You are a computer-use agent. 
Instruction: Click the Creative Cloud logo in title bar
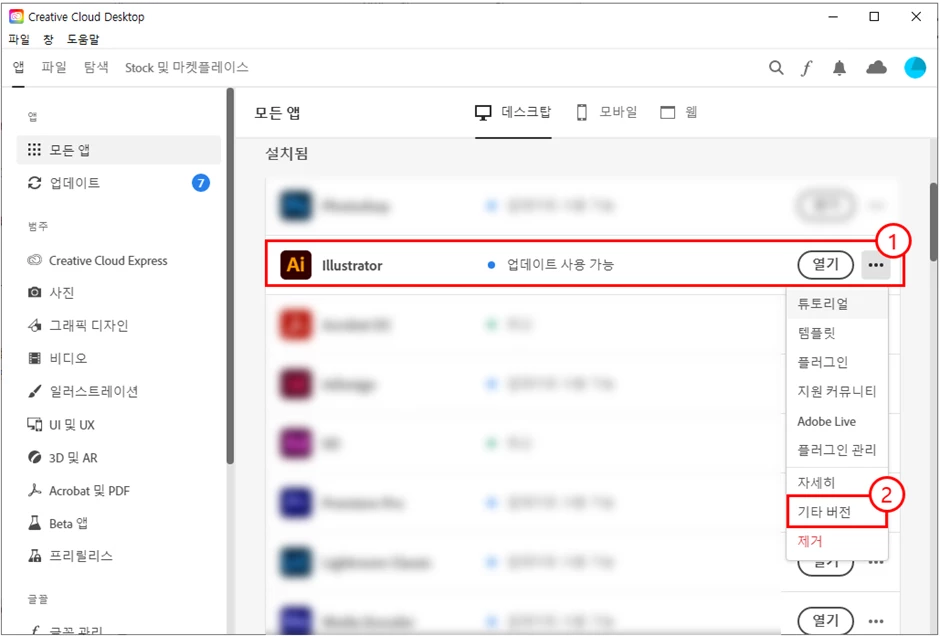click(16, 17)
